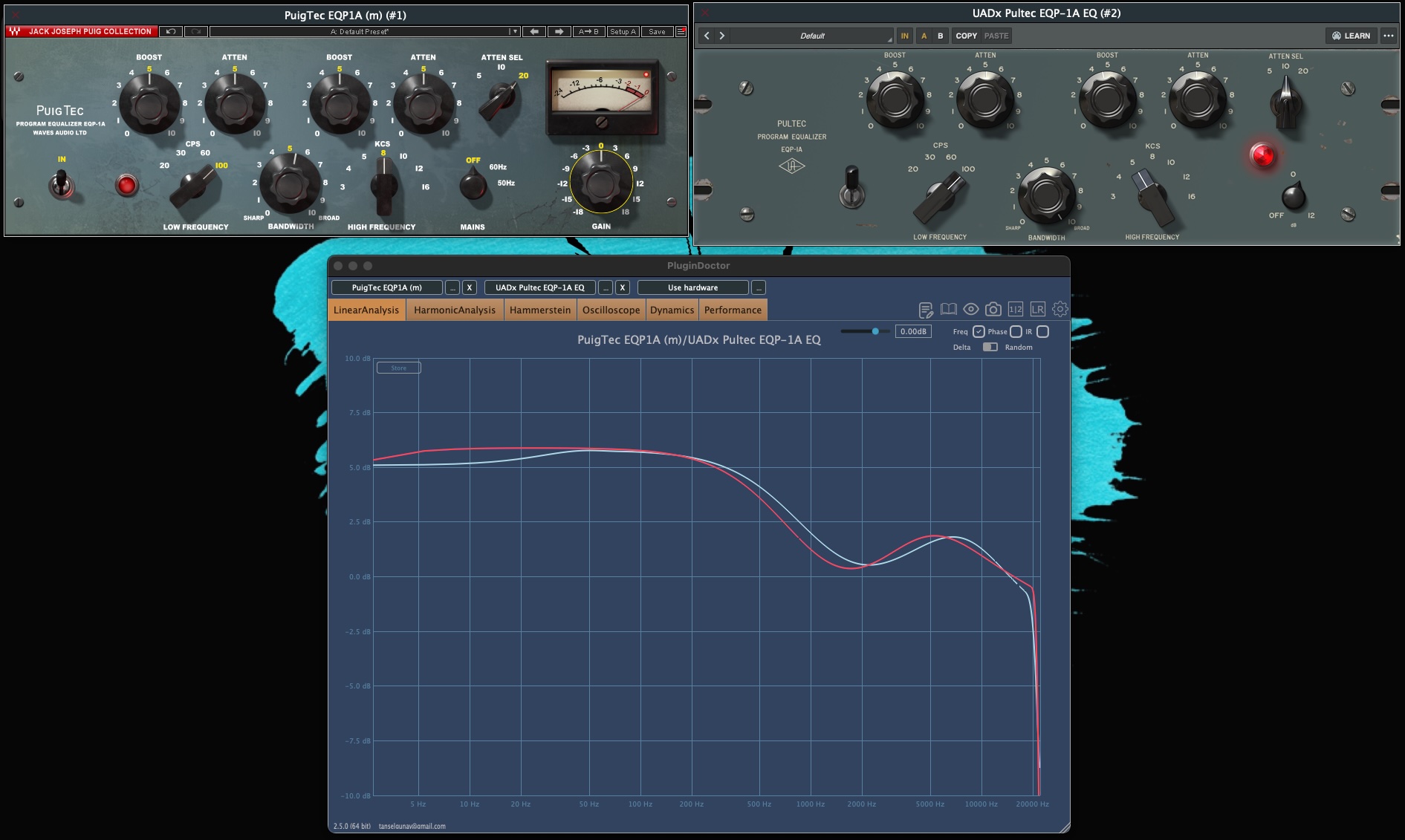The width and height of the screenshot is (1405, 840).
Task: Open the PuigTec hamburger menu icon
Action: (681, 32)
